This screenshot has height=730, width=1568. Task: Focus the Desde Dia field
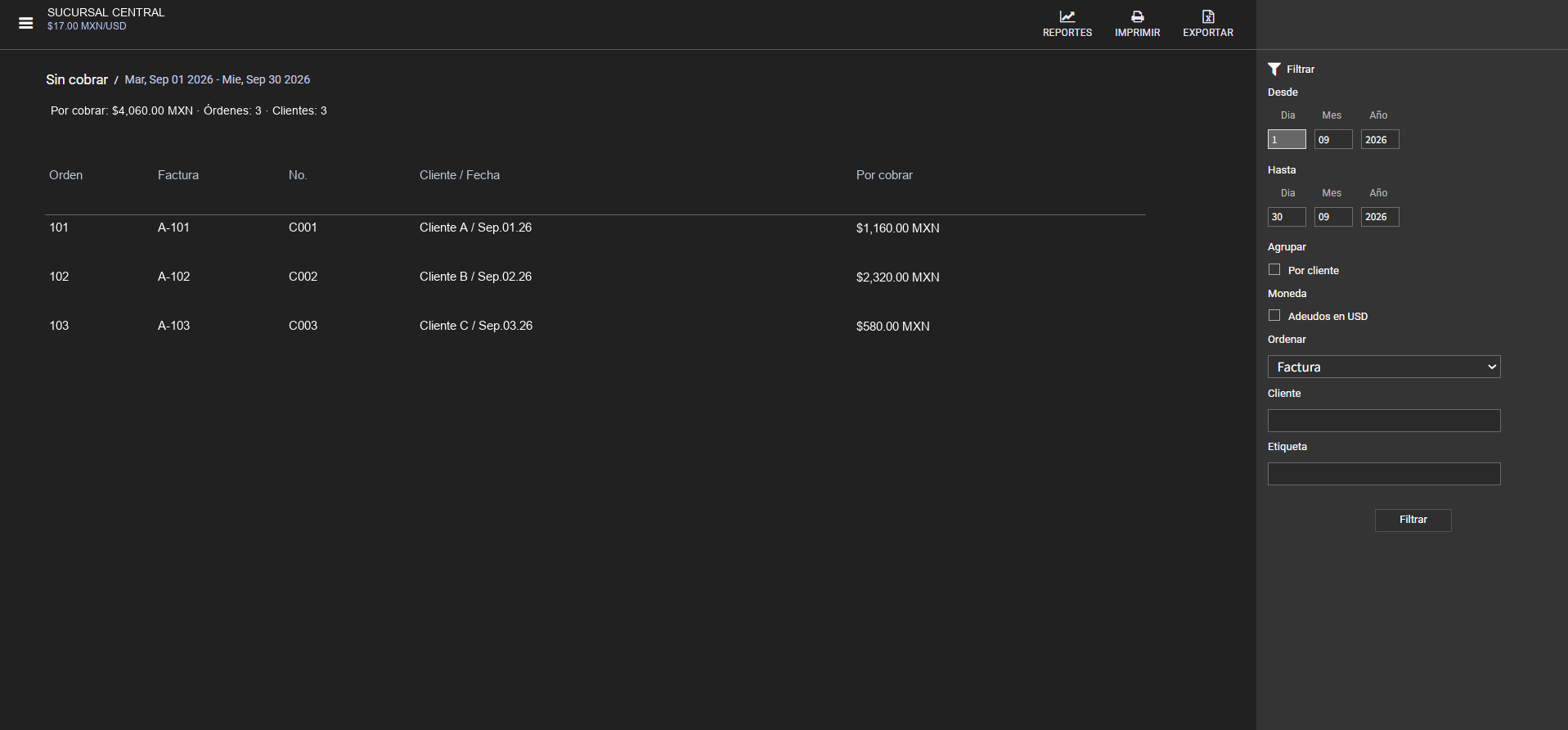click(1287, 139)
